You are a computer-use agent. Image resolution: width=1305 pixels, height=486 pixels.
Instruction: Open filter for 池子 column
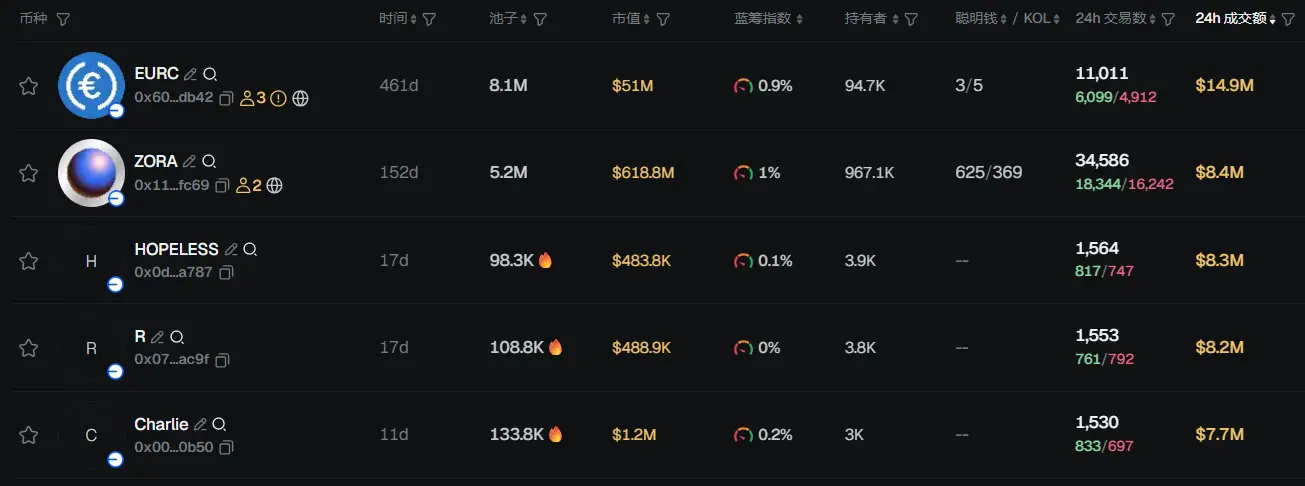[540, 19]
